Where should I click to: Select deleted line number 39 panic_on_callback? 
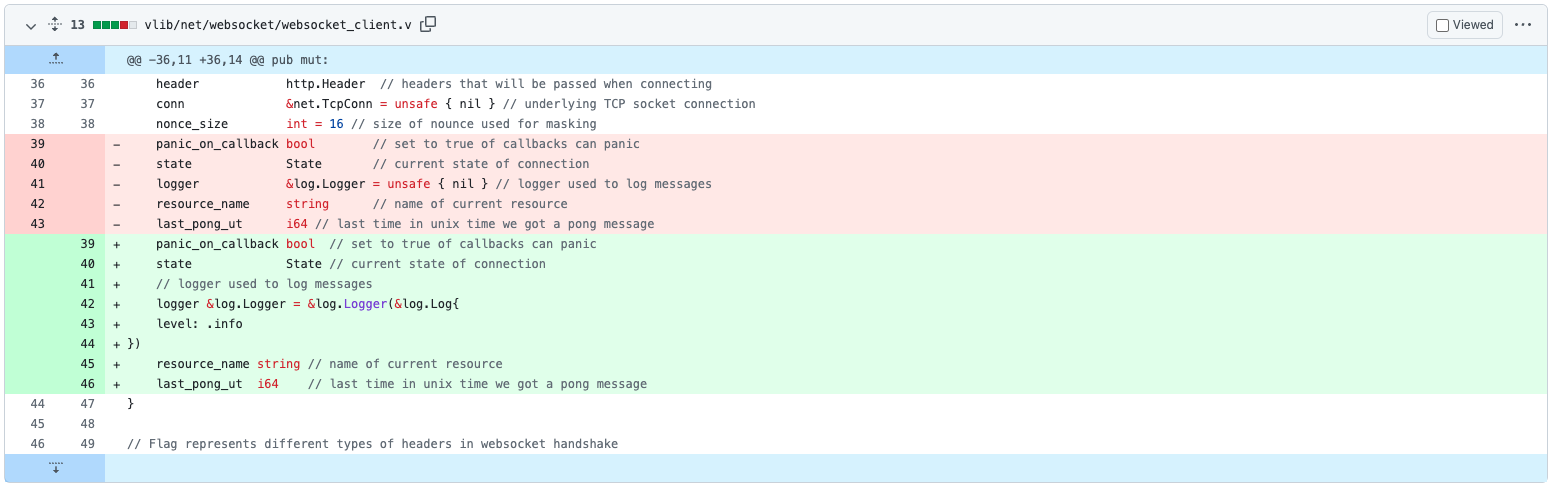tap(37, 144)
